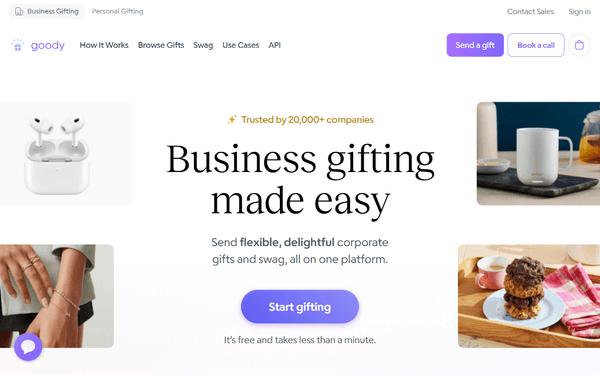Go to the API page

pyautogui.click(x=274, y=45)
